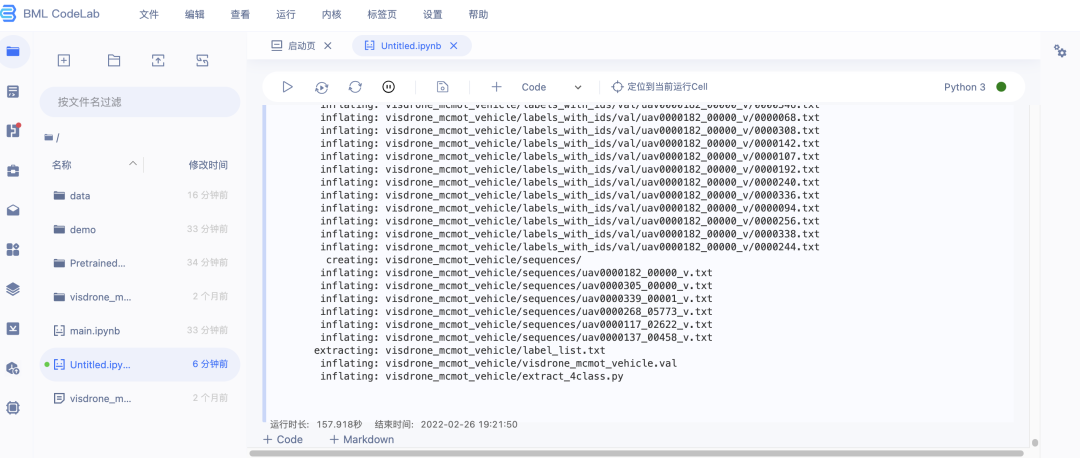
Task: Open the sidebar icon with red notification dot
Action: click(13, 130)
